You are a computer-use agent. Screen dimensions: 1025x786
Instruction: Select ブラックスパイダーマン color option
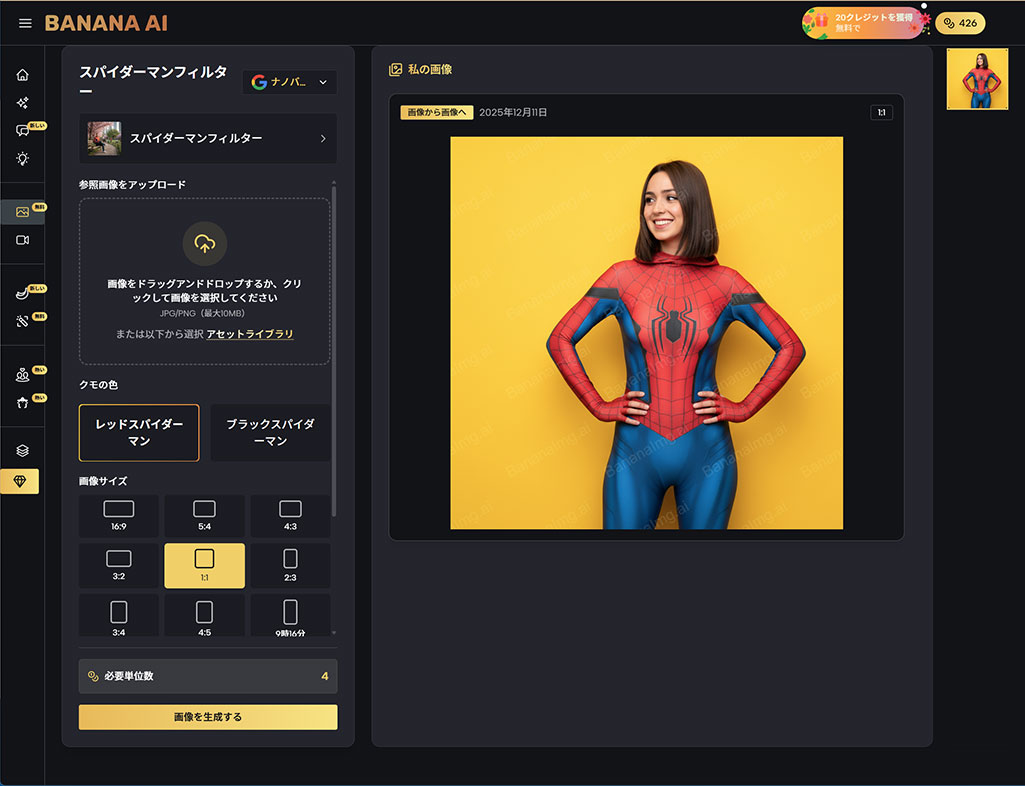click(x=270, y=432)
